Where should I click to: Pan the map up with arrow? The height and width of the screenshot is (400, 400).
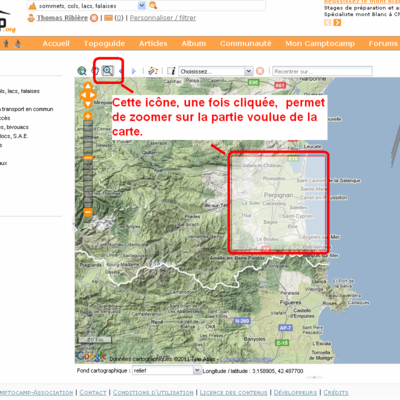pos(88,86)
